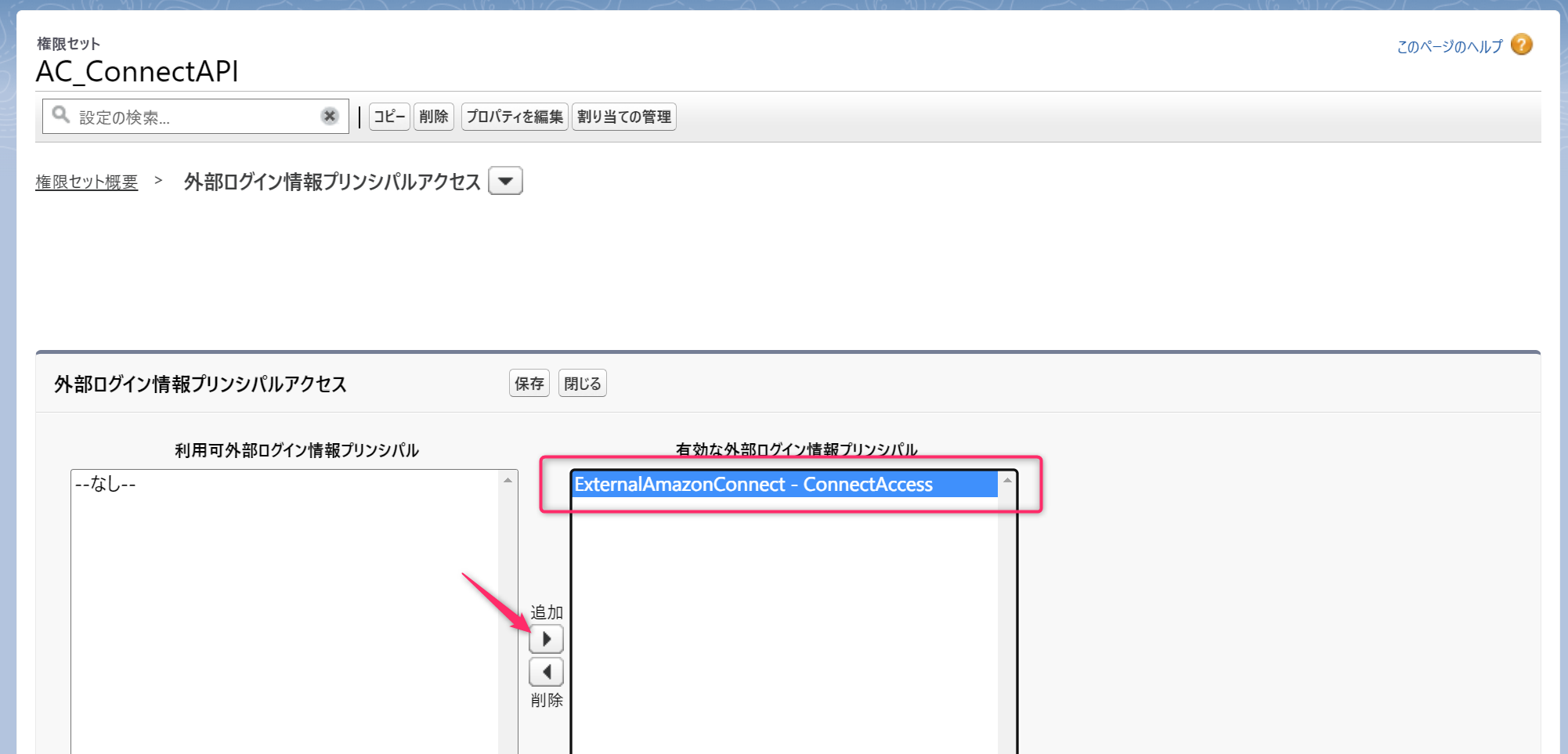Screen dimensions: 1568x754
Task: Click the 閉じる button
Action: point(583,384)
